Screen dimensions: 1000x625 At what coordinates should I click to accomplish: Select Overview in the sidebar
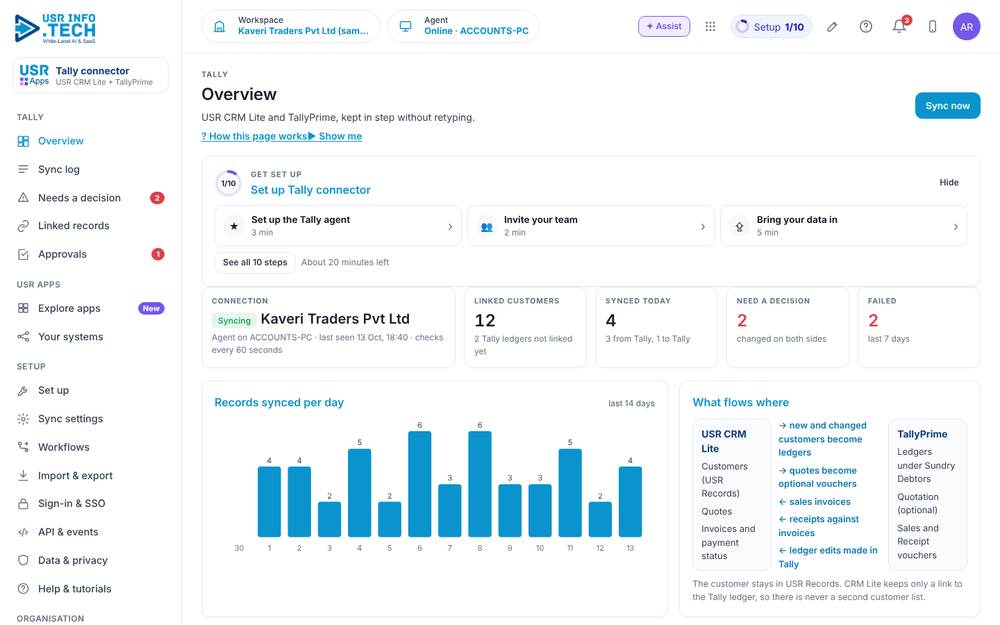click(91, 141)
